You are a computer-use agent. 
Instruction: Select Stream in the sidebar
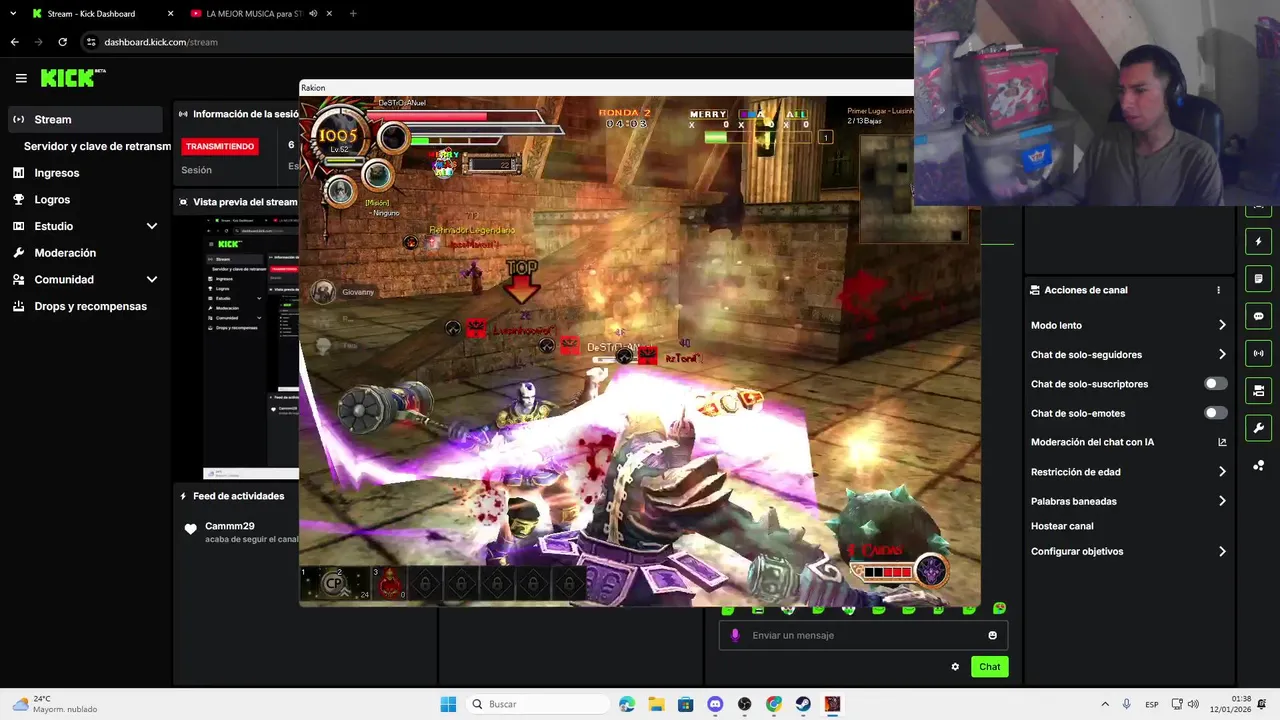[x=85, y=119]
